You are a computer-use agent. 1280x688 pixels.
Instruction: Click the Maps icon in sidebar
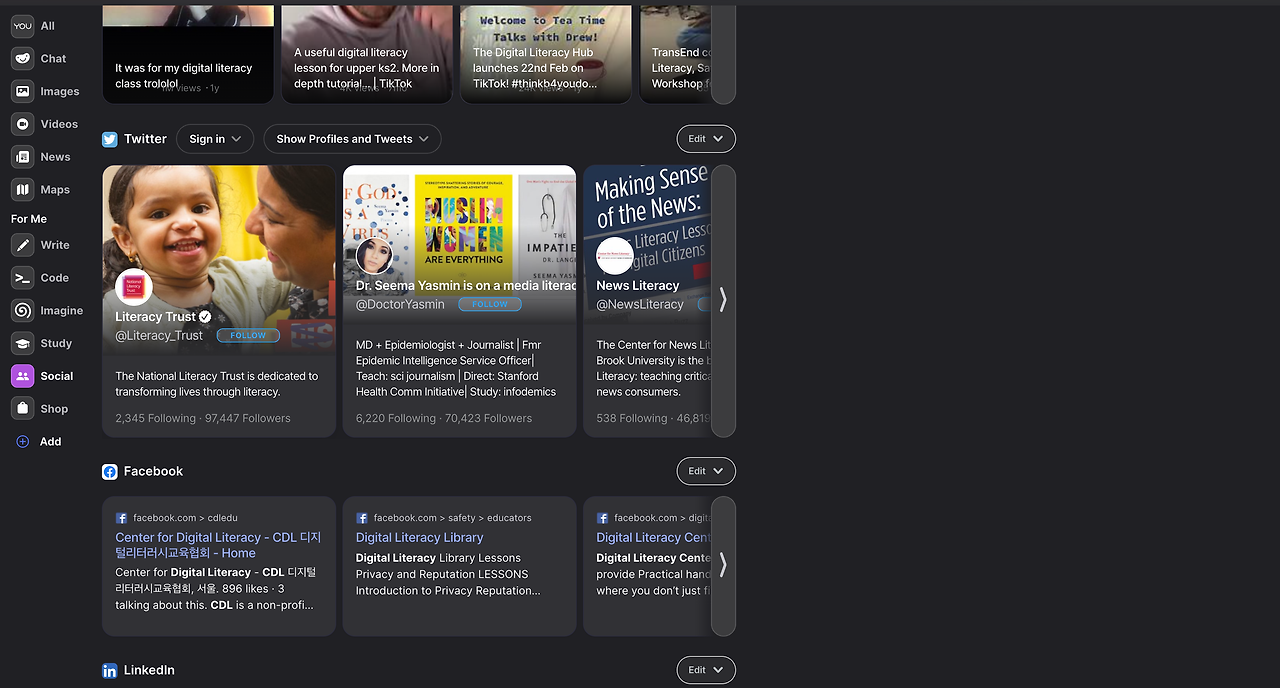coord(22,189)
